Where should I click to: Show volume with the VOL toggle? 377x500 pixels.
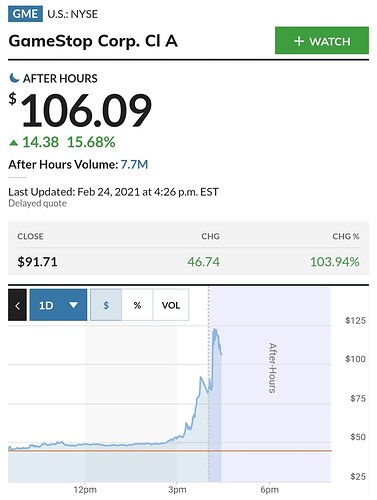pyautogui.click(x=171, y=305)
